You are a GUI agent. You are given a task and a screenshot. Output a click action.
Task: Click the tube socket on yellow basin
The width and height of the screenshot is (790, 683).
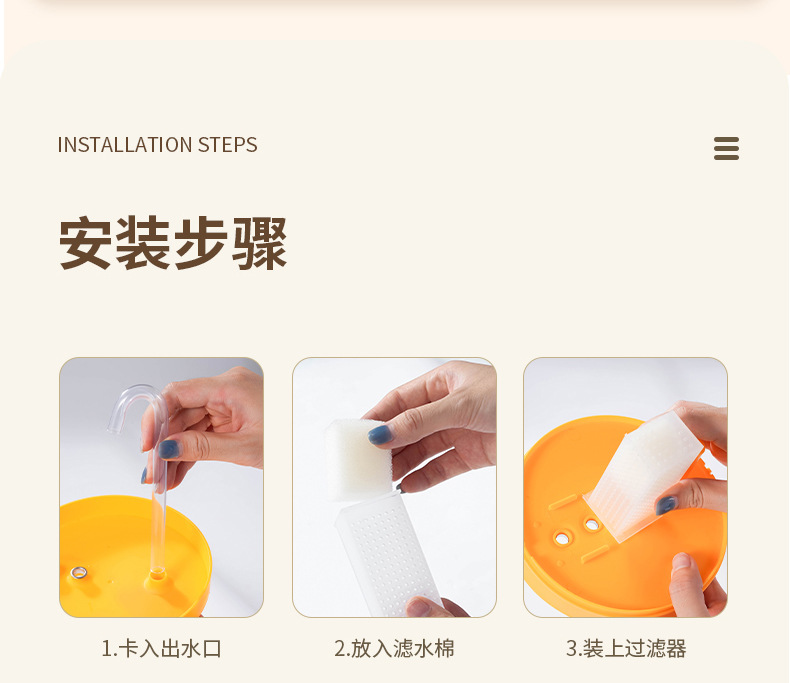click(157, 576)
